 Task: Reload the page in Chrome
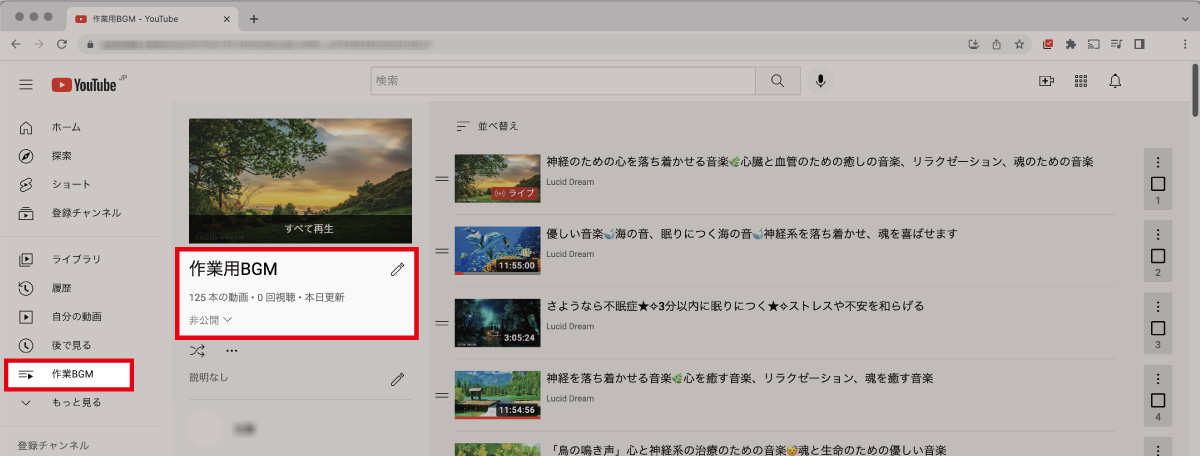(62, 44)
